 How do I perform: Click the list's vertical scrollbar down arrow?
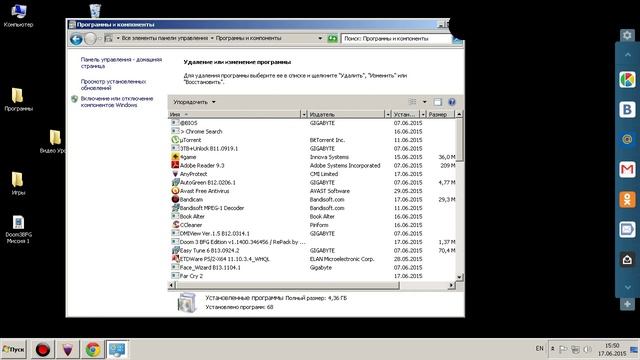pyautogui.click(x=459, y=277)
